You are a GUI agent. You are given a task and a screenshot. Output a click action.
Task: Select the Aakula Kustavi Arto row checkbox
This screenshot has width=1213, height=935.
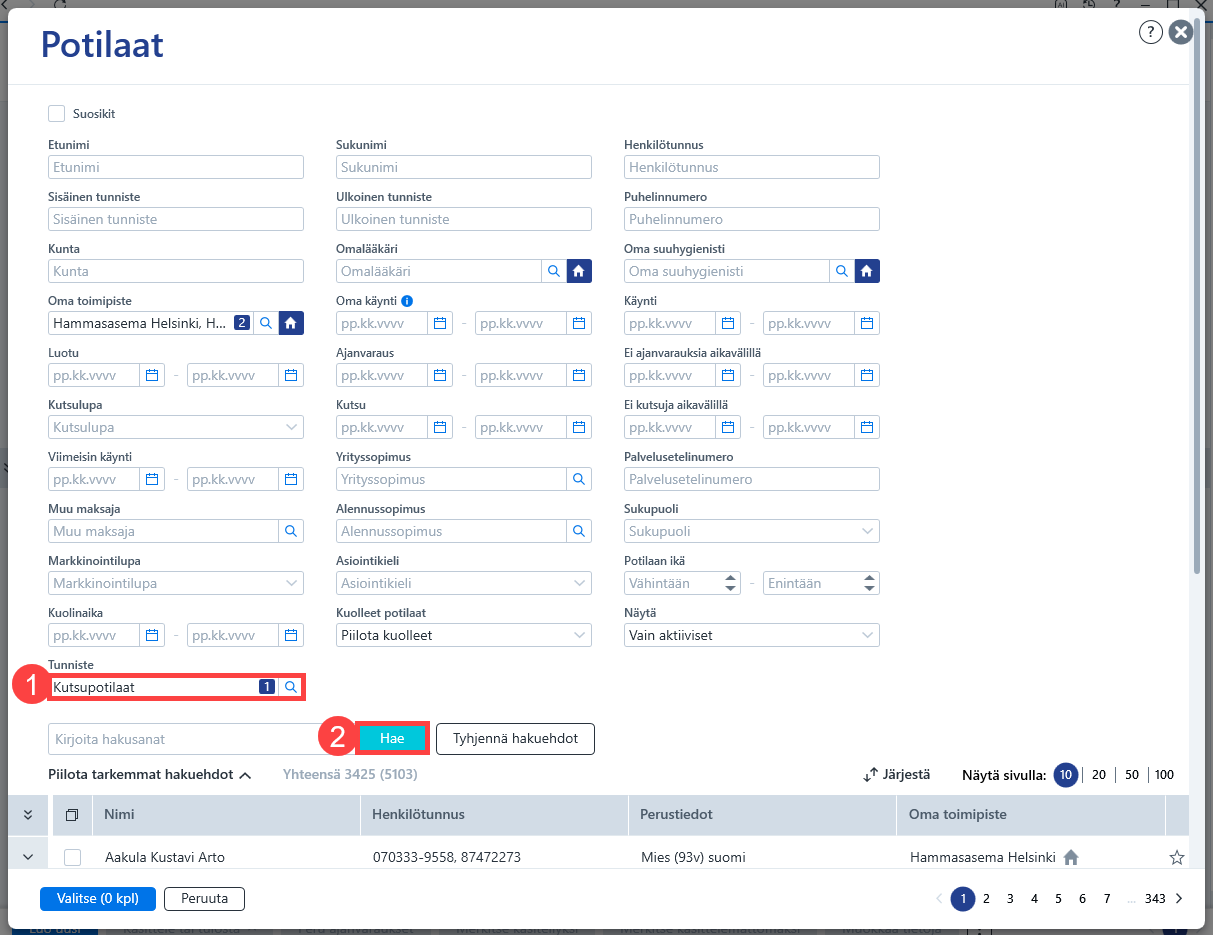(x=72, y=857)
